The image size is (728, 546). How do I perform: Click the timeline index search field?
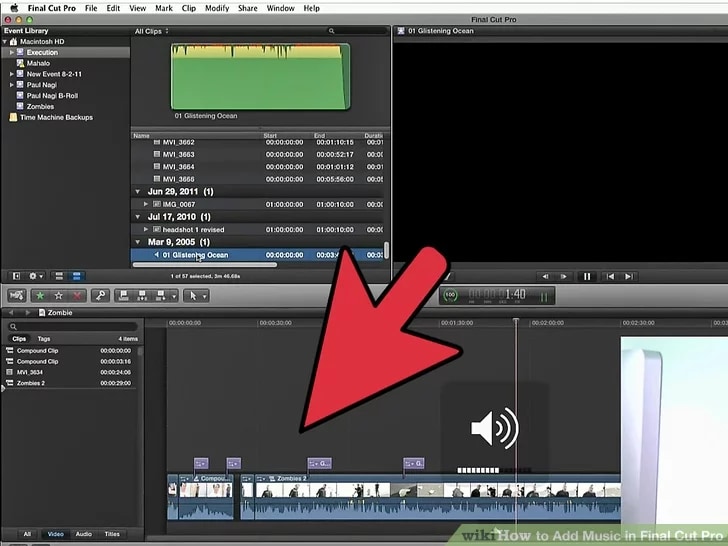[73, 326]
